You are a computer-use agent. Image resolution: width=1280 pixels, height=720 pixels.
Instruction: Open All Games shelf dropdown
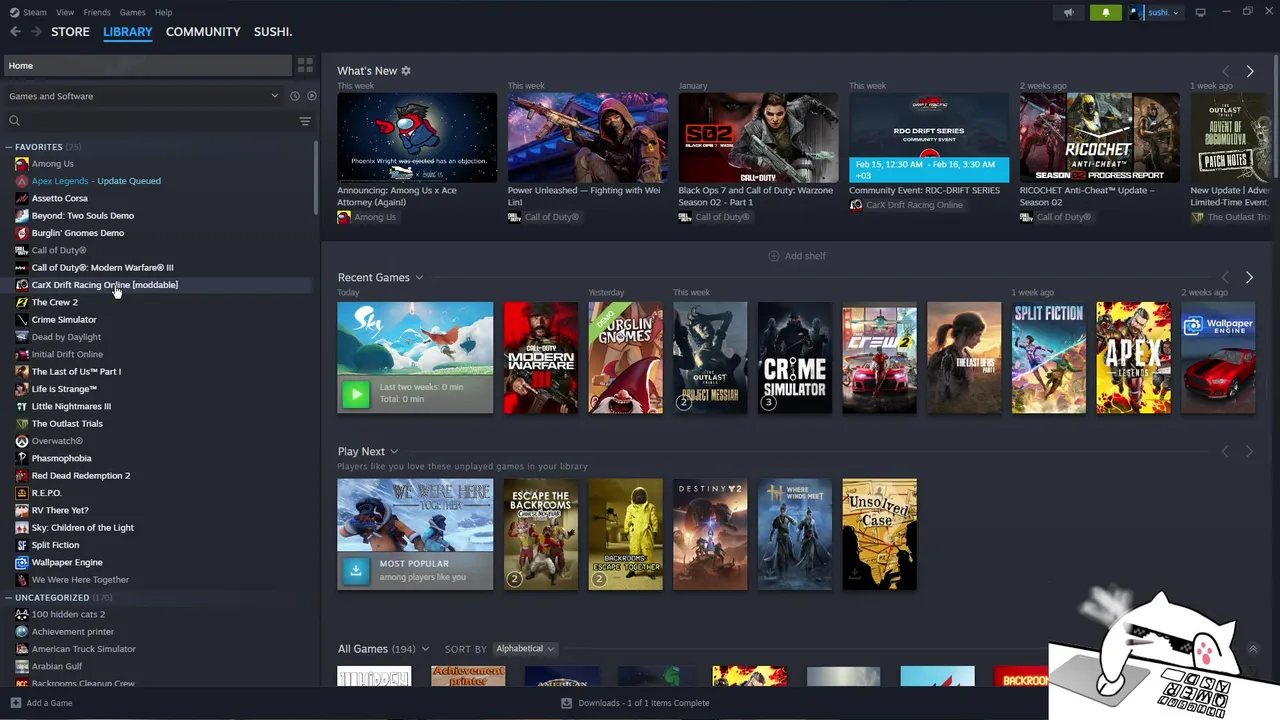pos(425,649)
